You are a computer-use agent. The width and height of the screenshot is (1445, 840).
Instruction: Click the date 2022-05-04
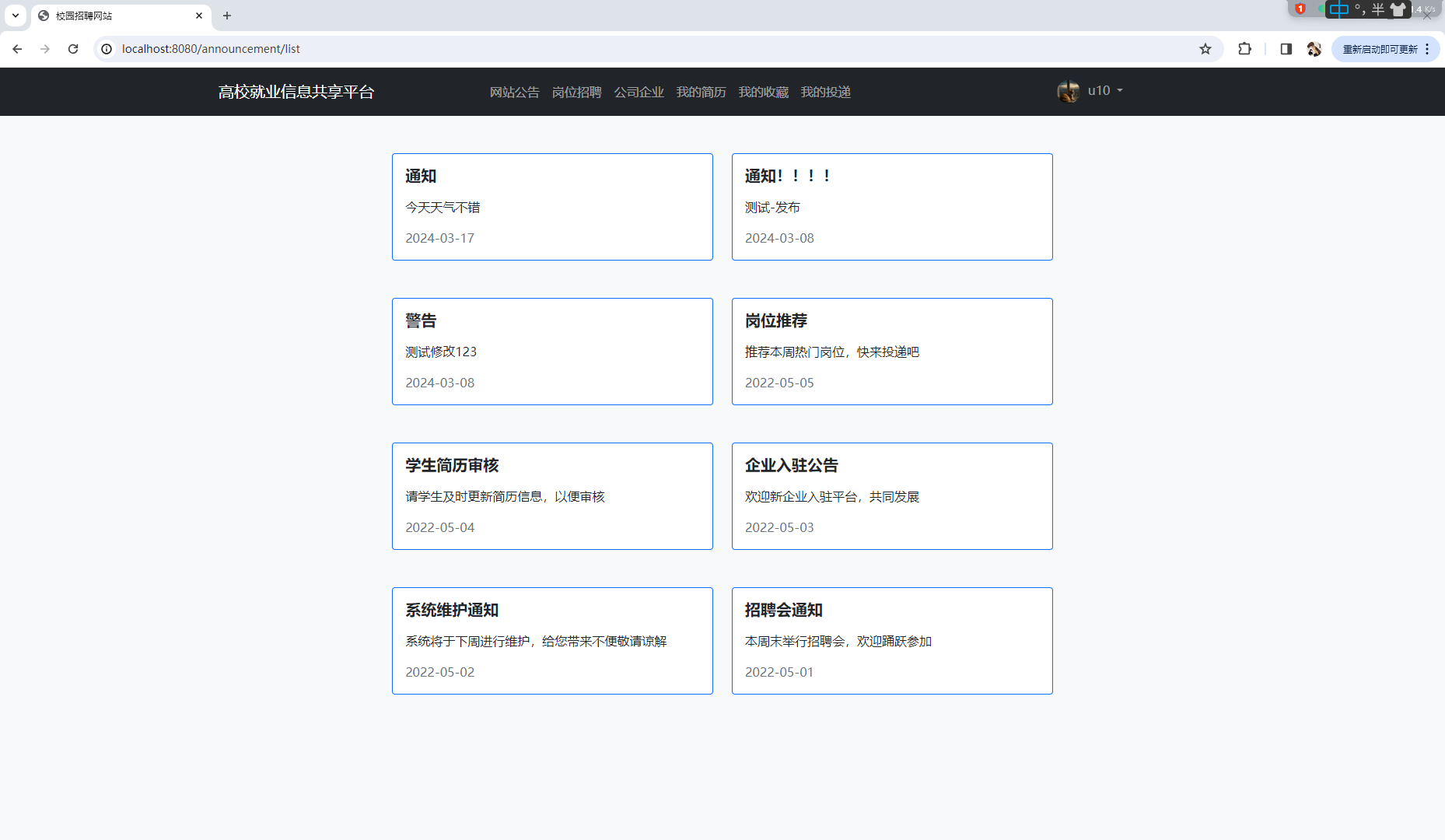pos(439,527)
